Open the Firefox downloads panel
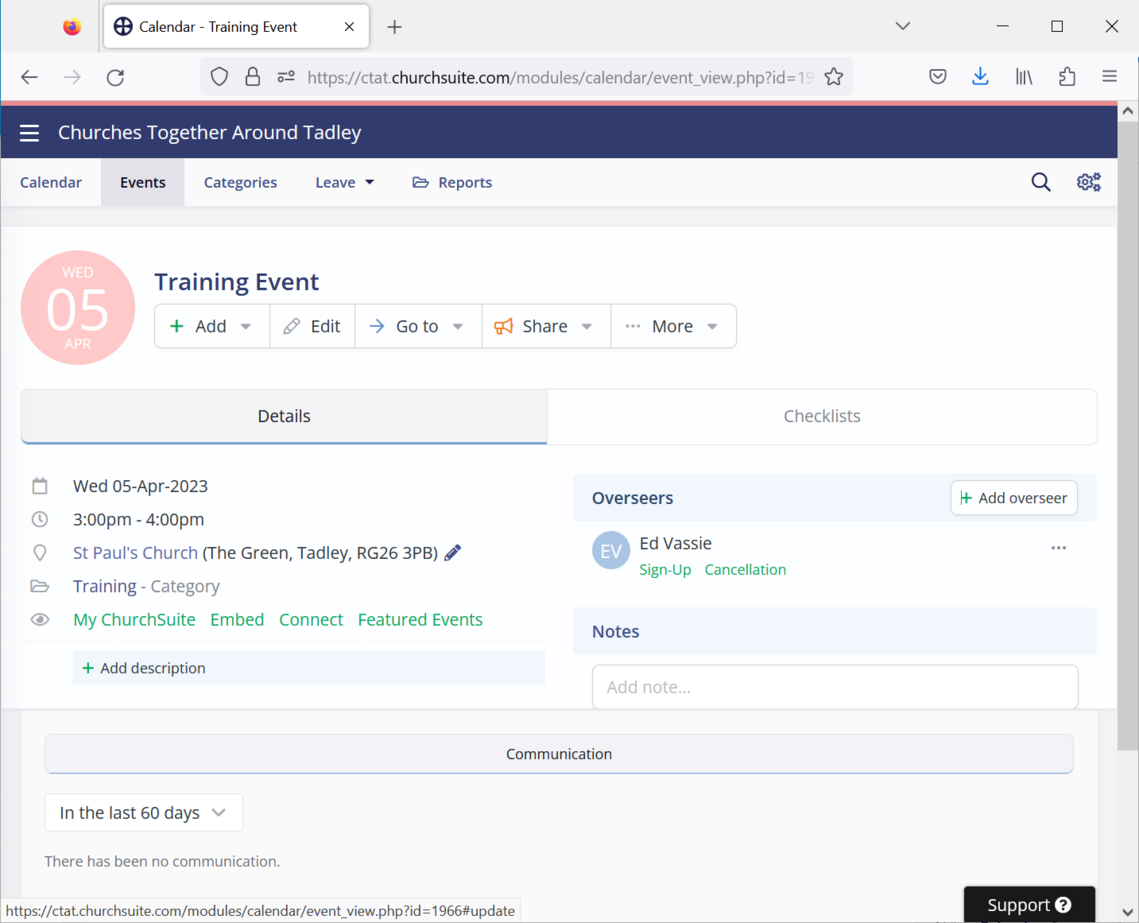 [x=980, y=76]
